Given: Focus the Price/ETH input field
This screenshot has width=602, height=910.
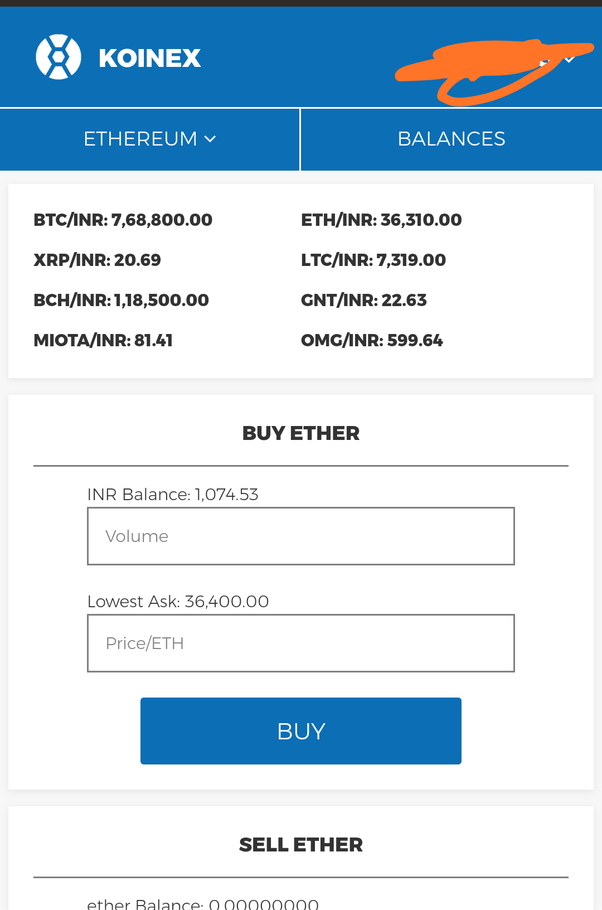Looking at the screenshot, I should tap(300, 643).
